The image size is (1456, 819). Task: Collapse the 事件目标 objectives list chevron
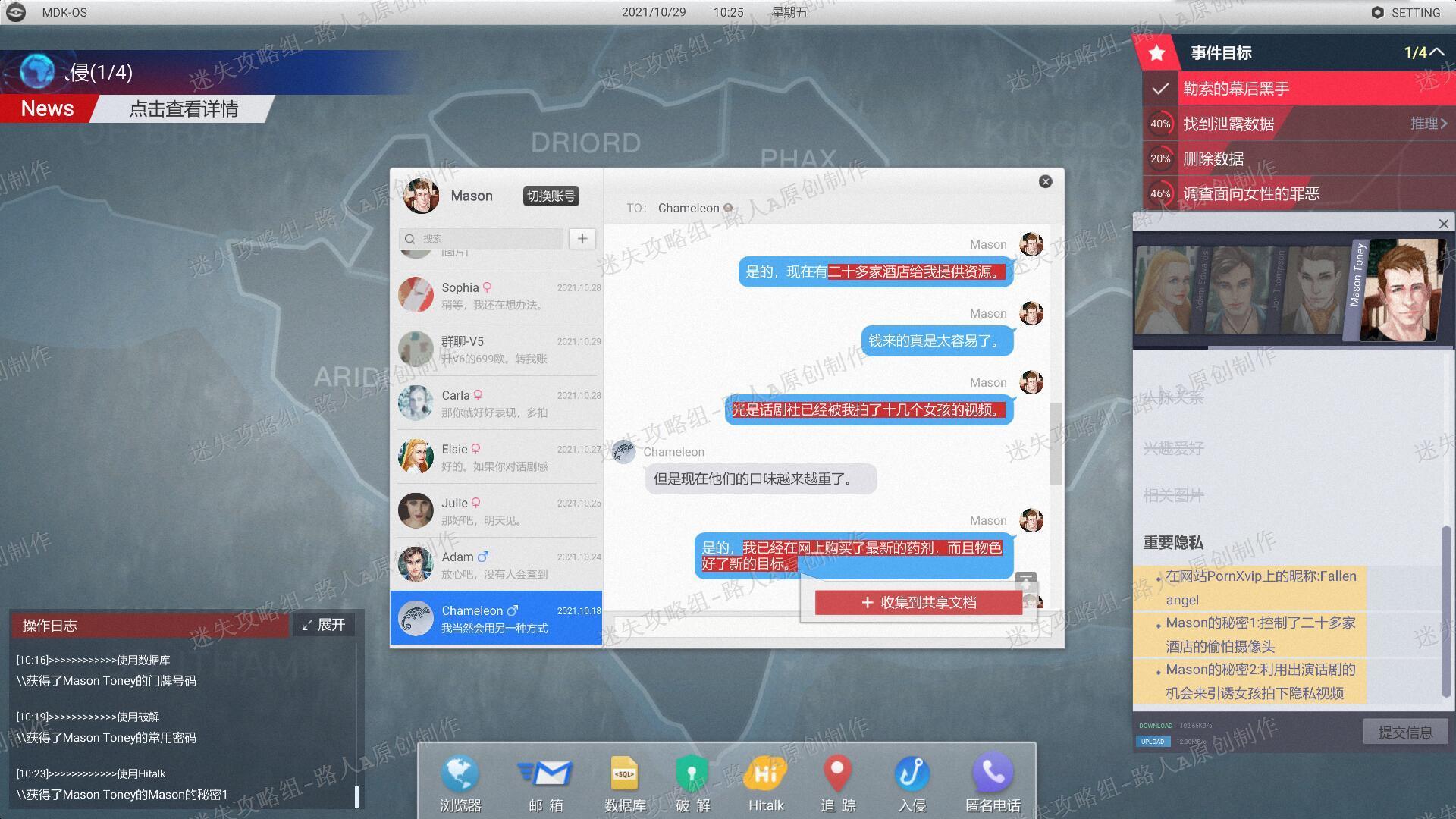pos(1436,52)
